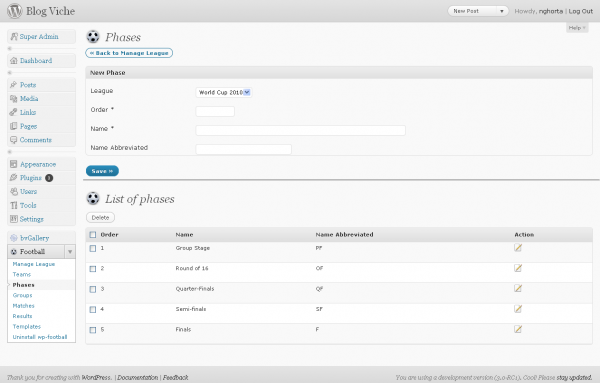Edit the Group Stage phase
The height and width of the screenshot is (383, 600).
pos(518,248)
